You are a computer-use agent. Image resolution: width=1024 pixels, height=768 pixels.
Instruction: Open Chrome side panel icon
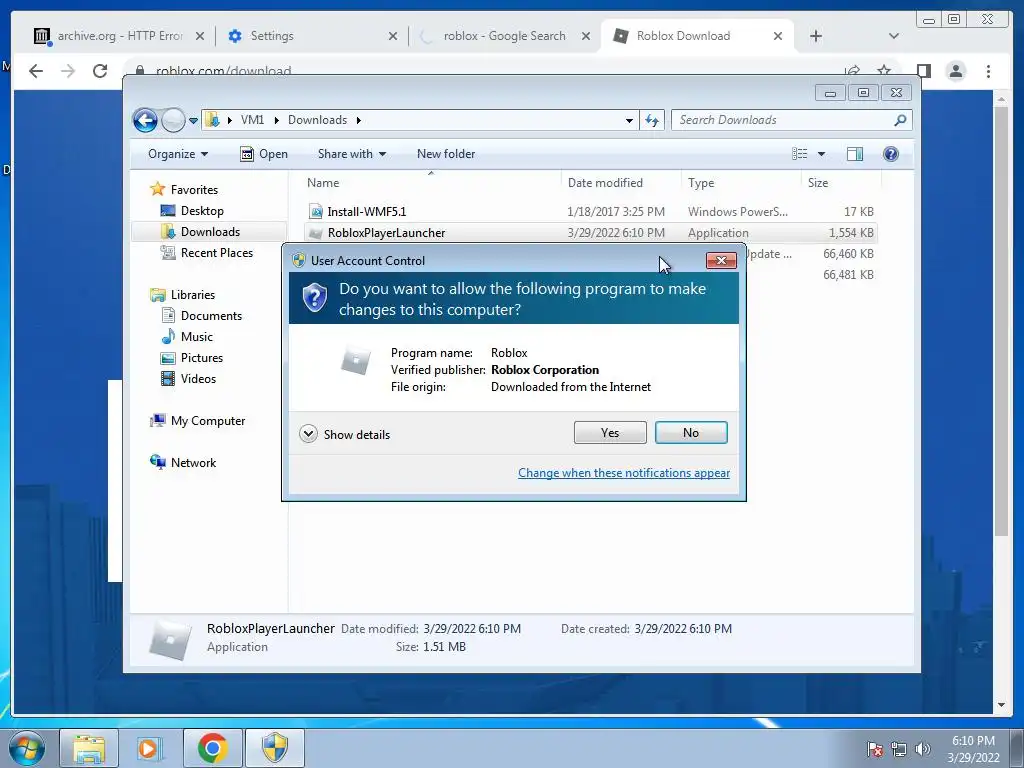click(923, 71)
